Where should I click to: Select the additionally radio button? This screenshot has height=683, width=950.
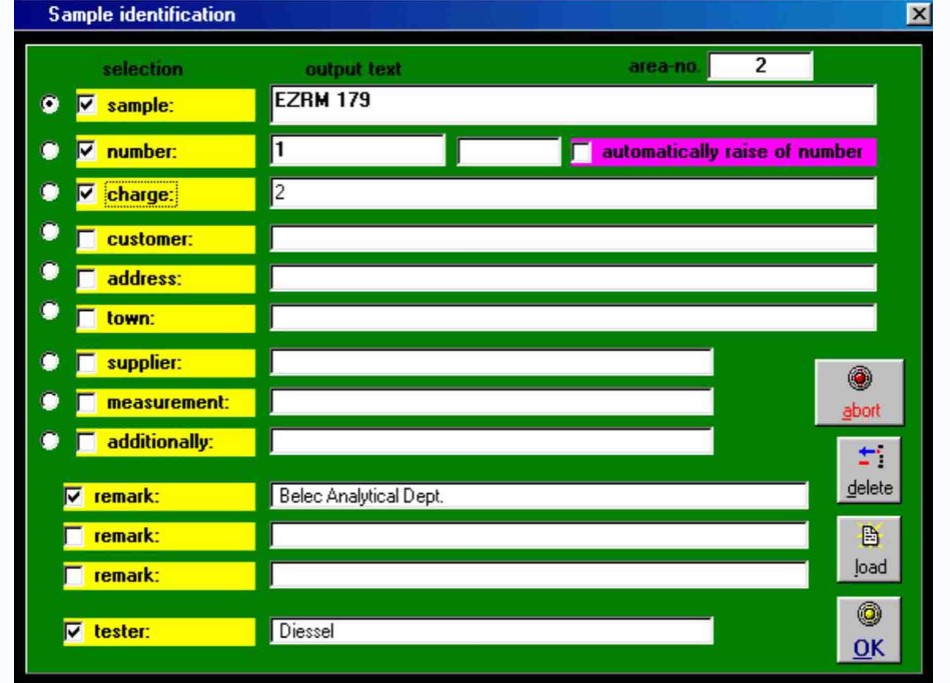48,440
